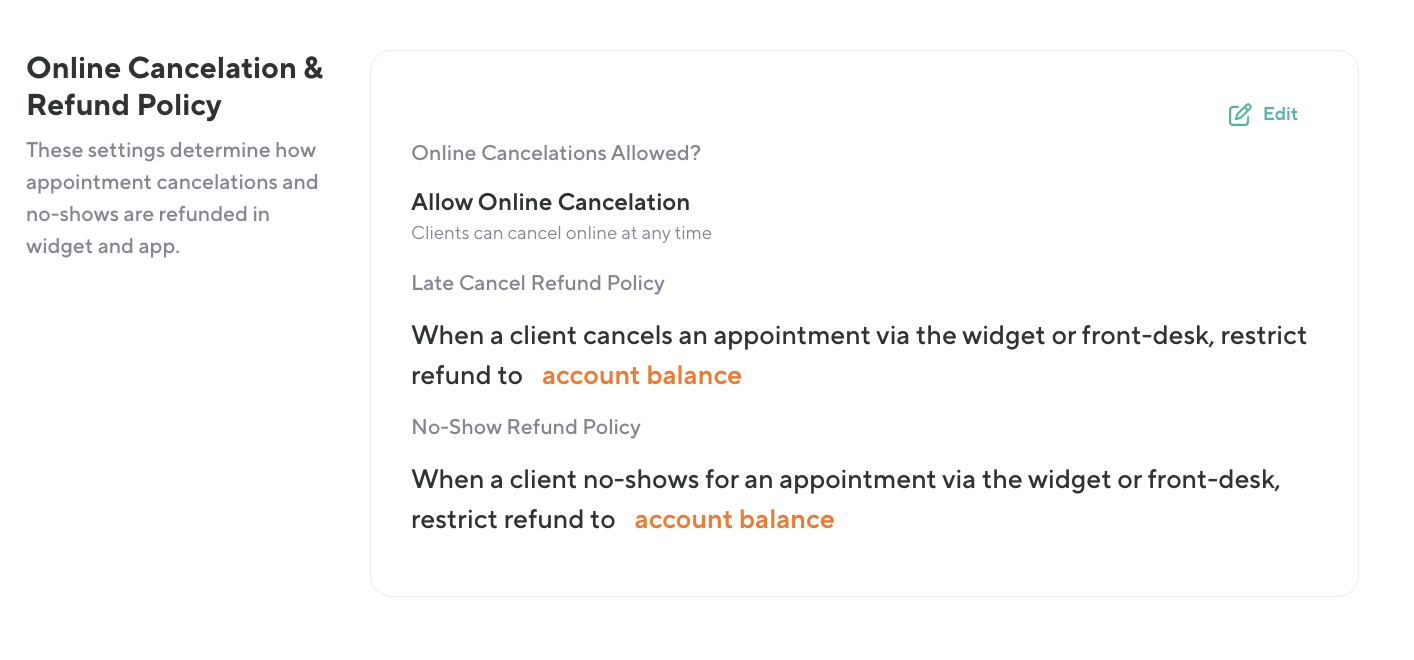
Task: Click "Refund Policy" on the heading's second line
Action: [124, 106]
